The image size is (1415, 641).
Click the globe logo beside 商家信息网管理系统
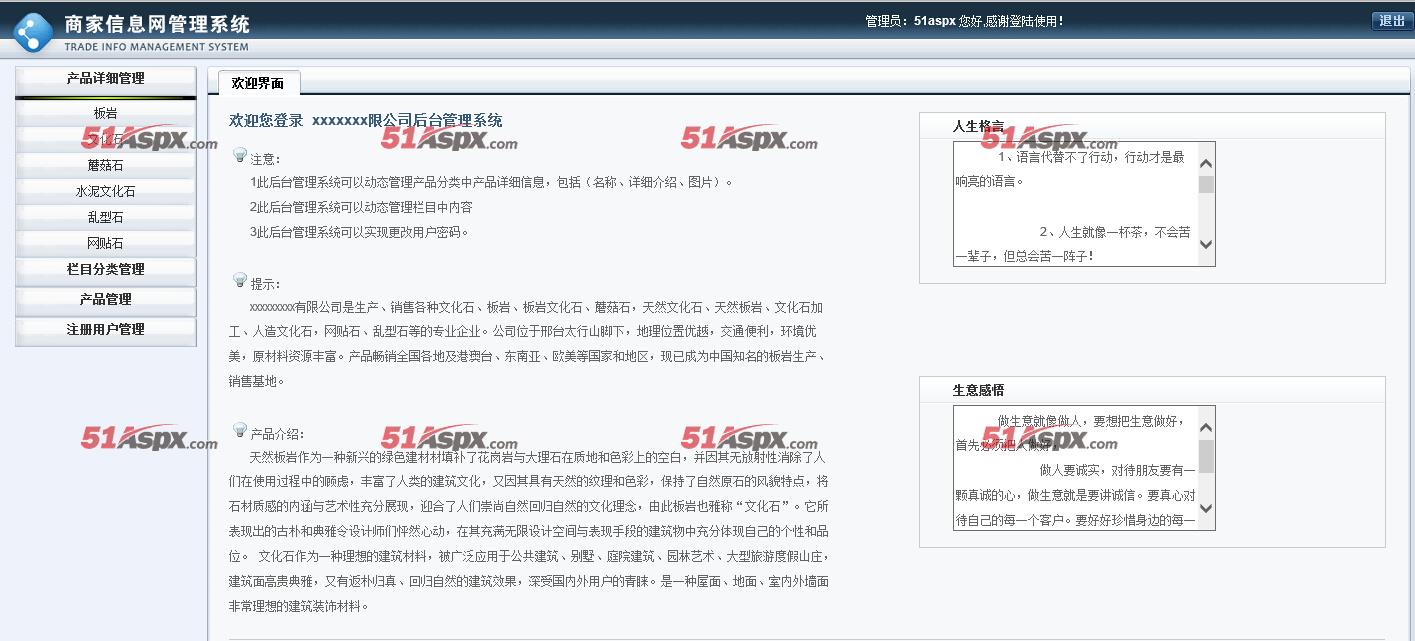point(33,27)
